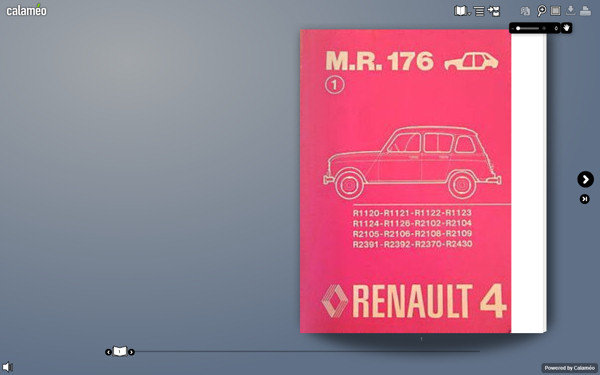
Task: Click the print publication icon
Action: (x=585, y=11)
